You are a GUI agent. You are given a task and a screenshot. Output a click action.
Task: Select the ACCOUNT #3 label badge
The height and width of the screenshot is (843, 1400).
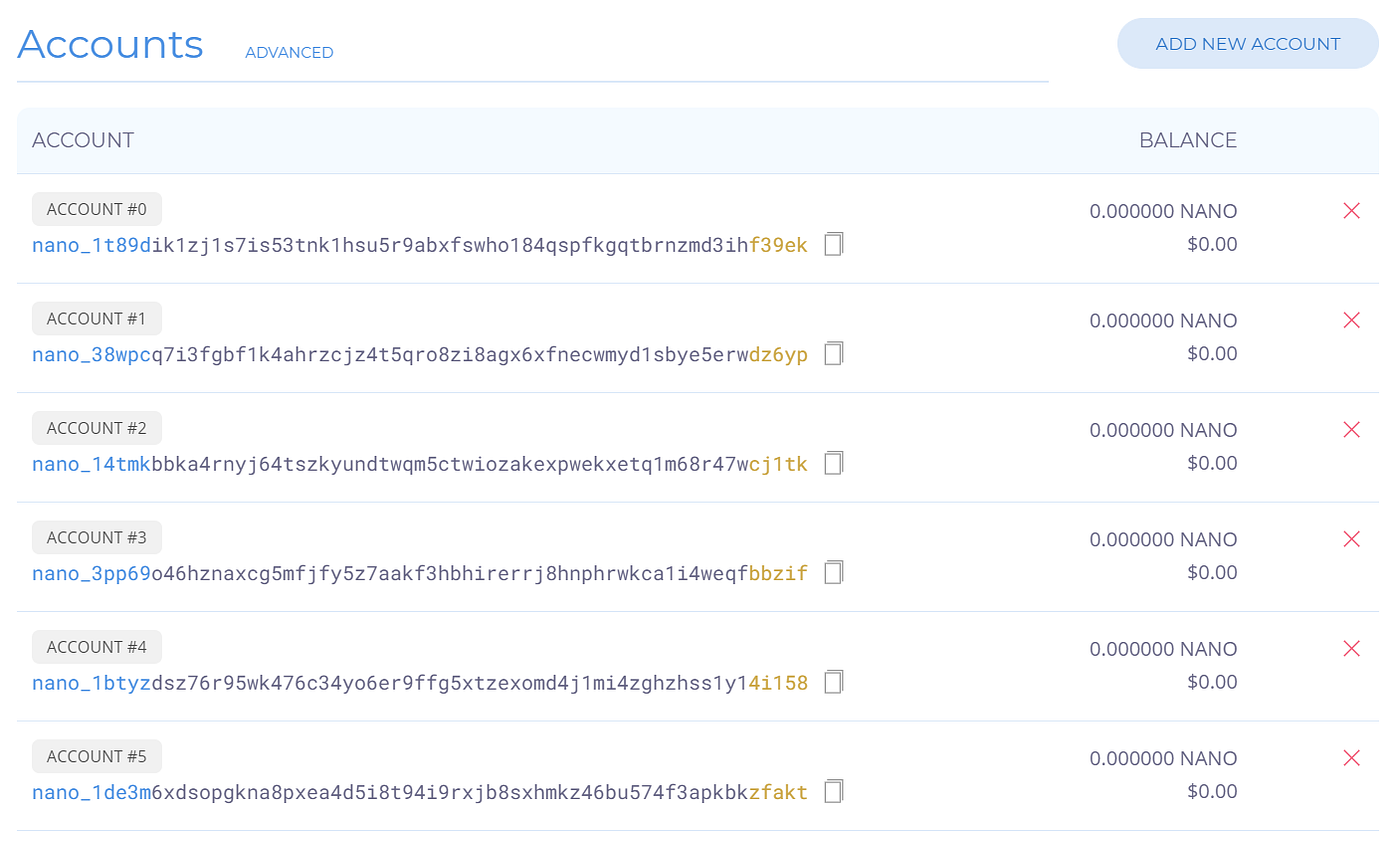97,538
